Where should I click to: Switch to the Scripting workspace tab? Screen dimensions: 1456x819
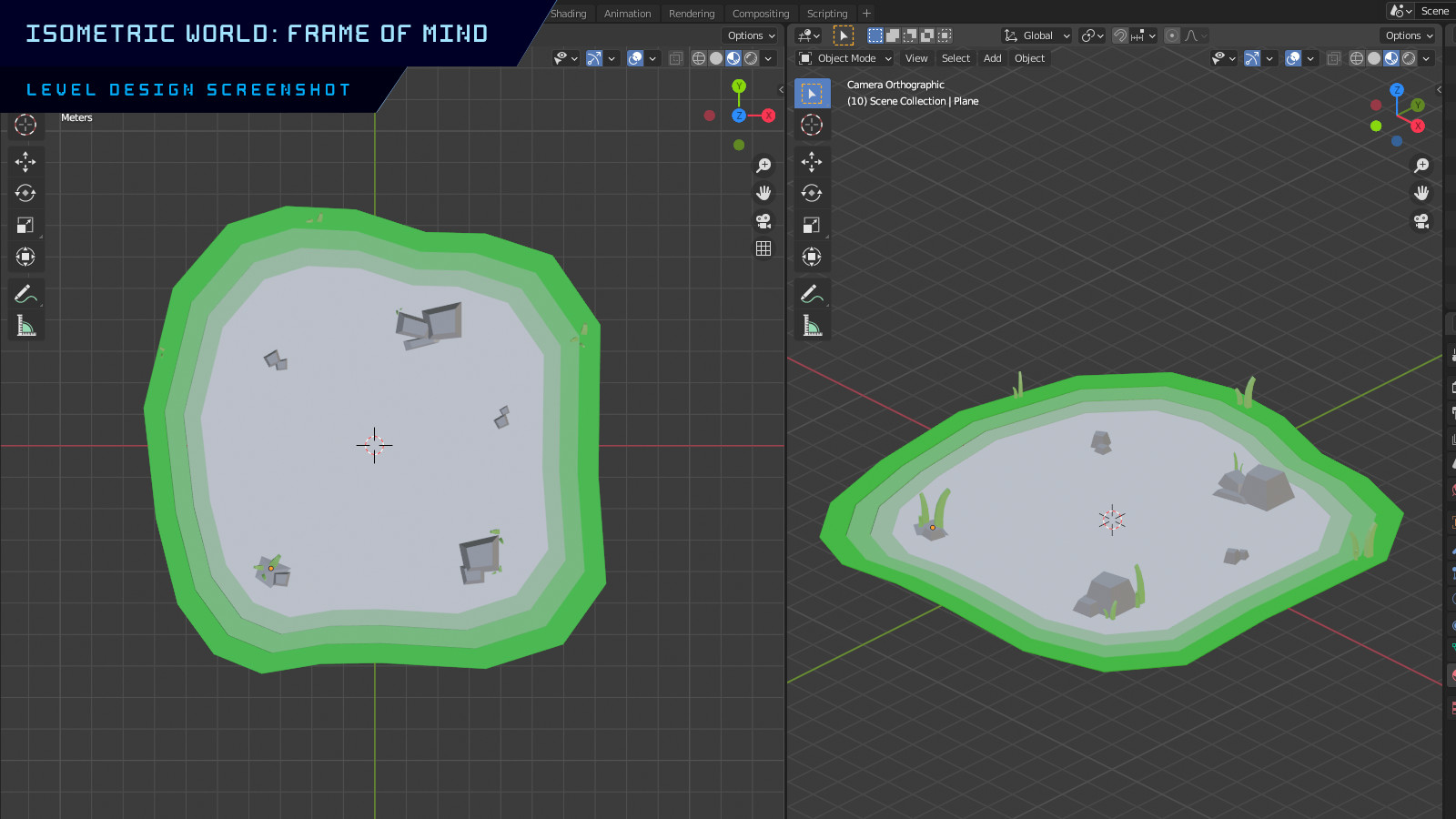pyautogui.click(x=826, y=13)
